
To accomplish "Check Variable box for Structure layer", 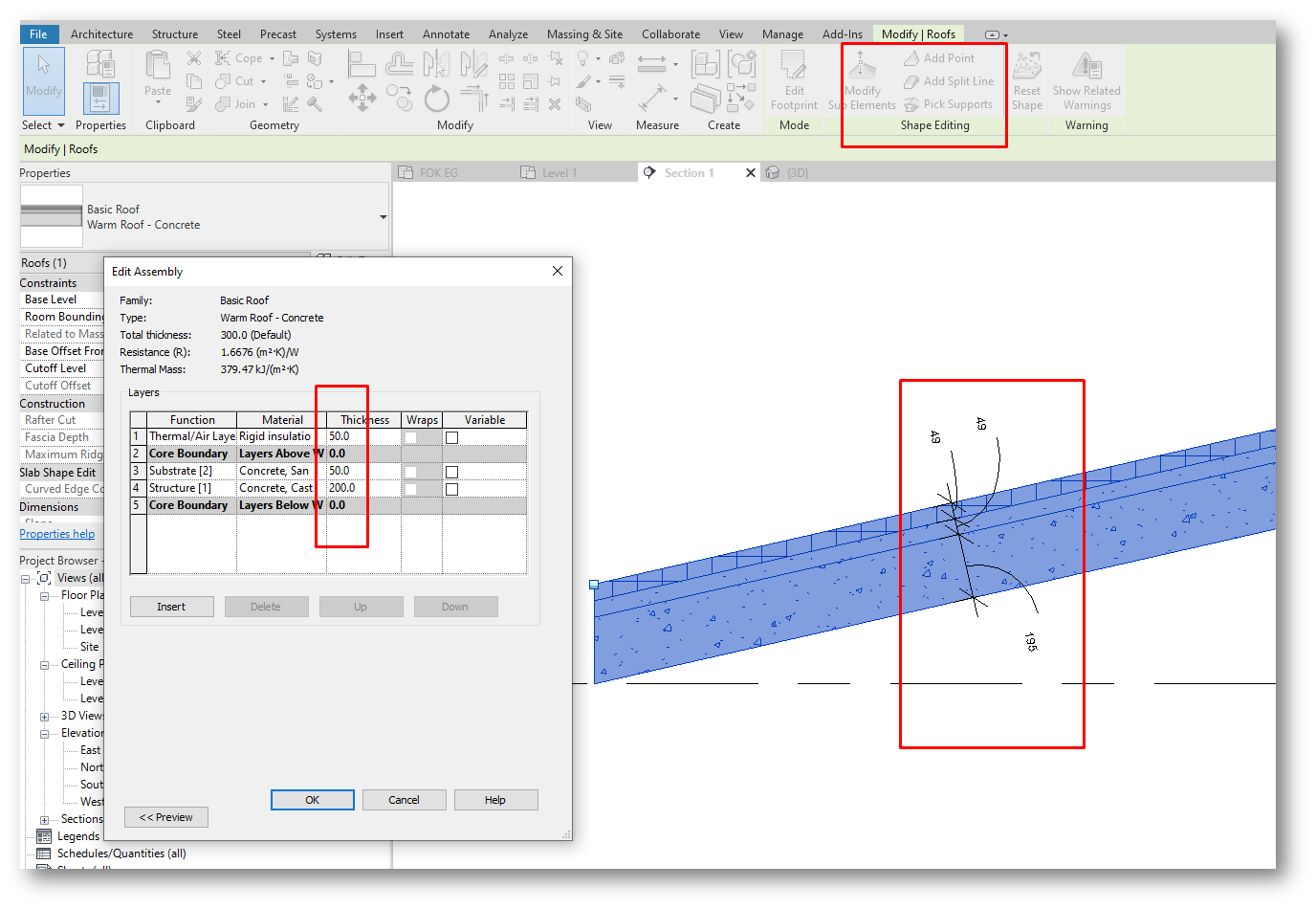I will coord(451,489).
